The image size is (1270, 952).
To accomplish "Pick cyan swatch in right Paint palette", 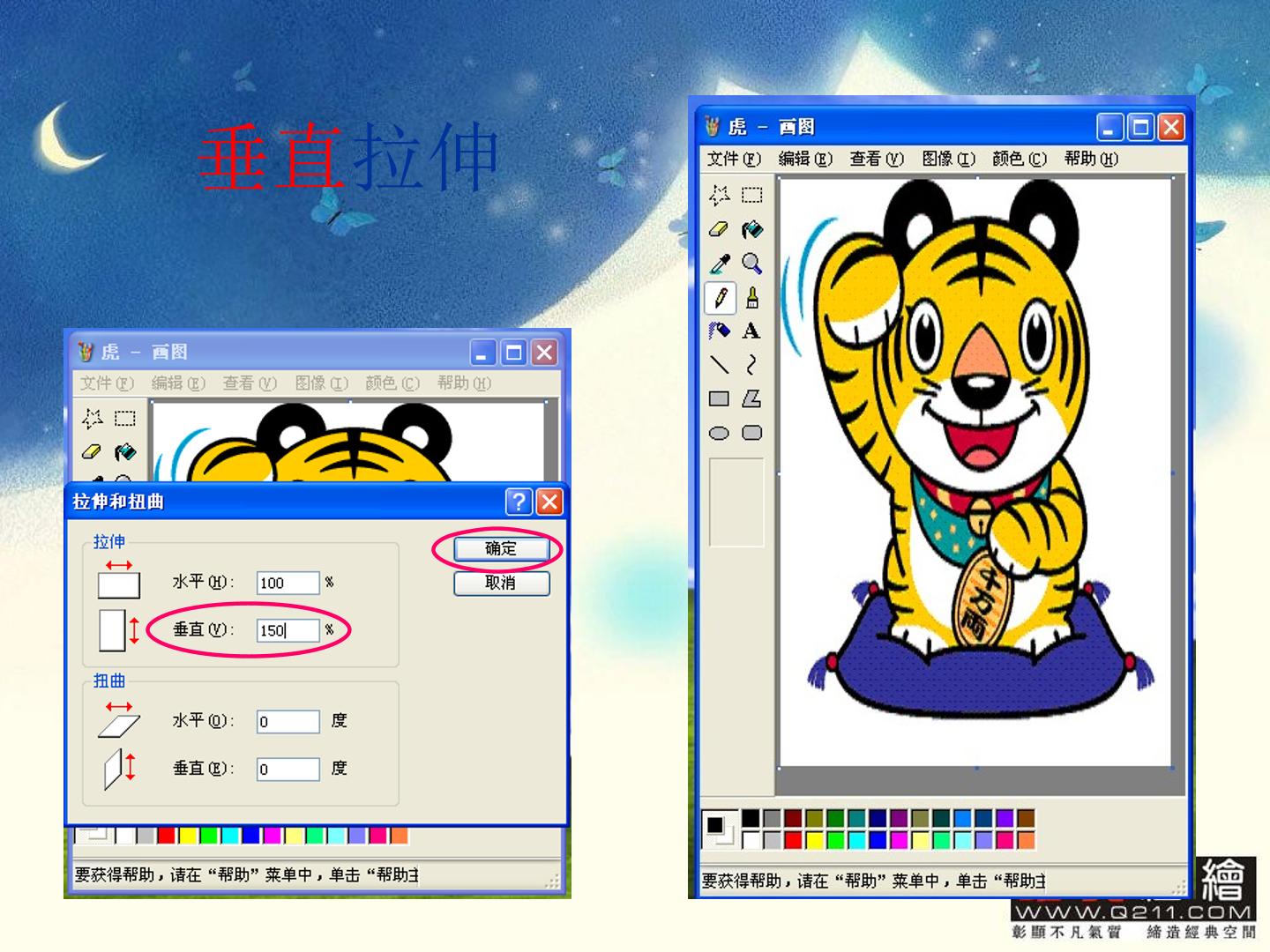I will [856, 840].
